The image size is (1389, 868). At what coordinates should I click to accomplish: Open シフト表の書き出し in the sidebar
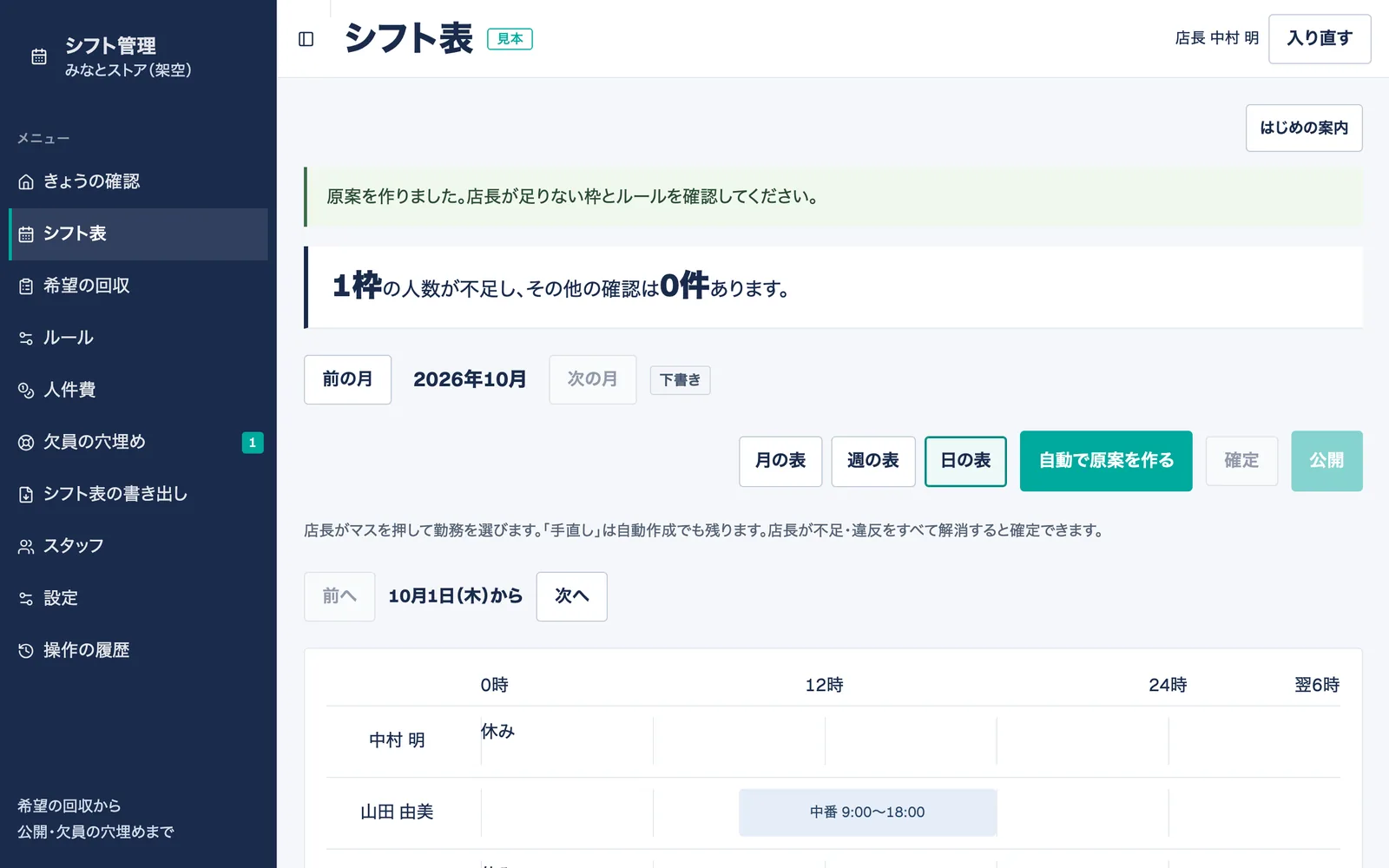tap(138, 495)
